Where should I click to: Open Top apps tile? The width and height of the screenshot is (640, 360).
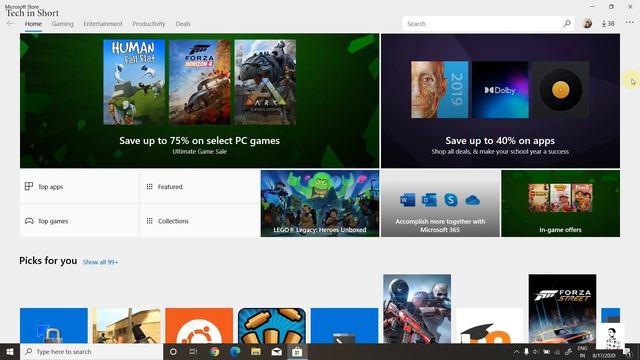(x=79, y=187)
